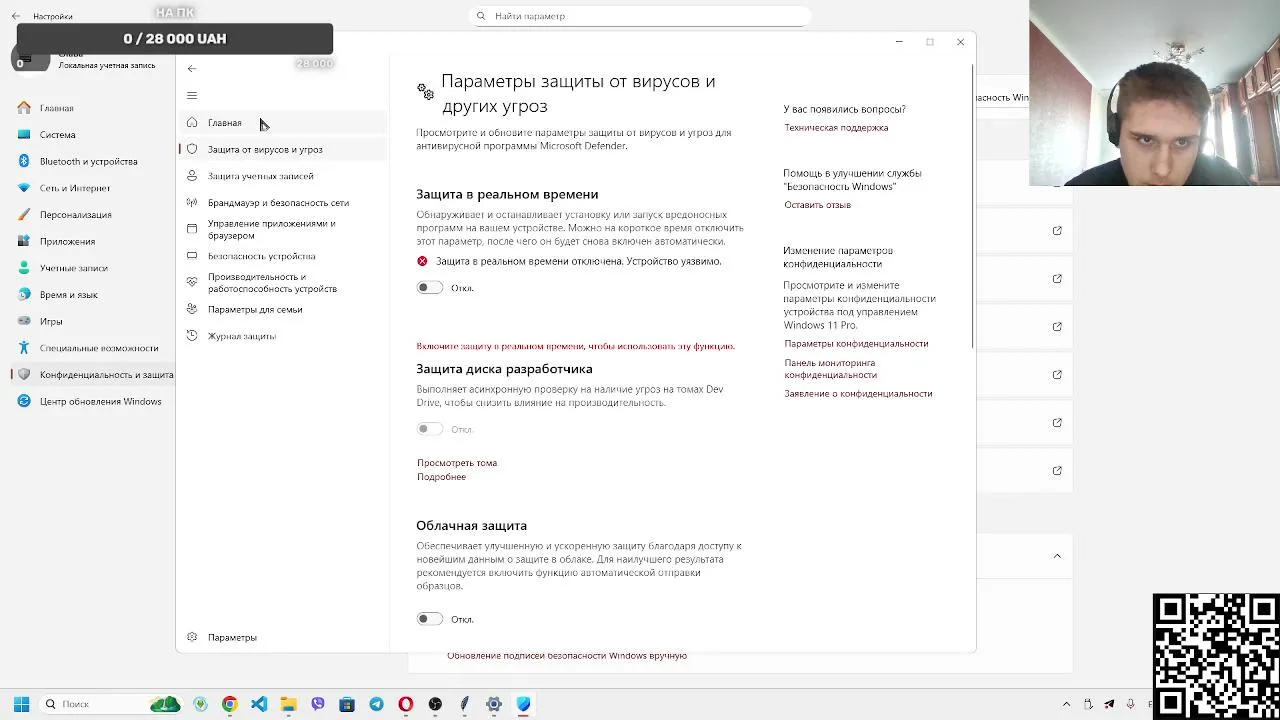Click the Персонализация brush icon in Settings
The width and height of the screenshot is (1280, 720).
[24, 214]
